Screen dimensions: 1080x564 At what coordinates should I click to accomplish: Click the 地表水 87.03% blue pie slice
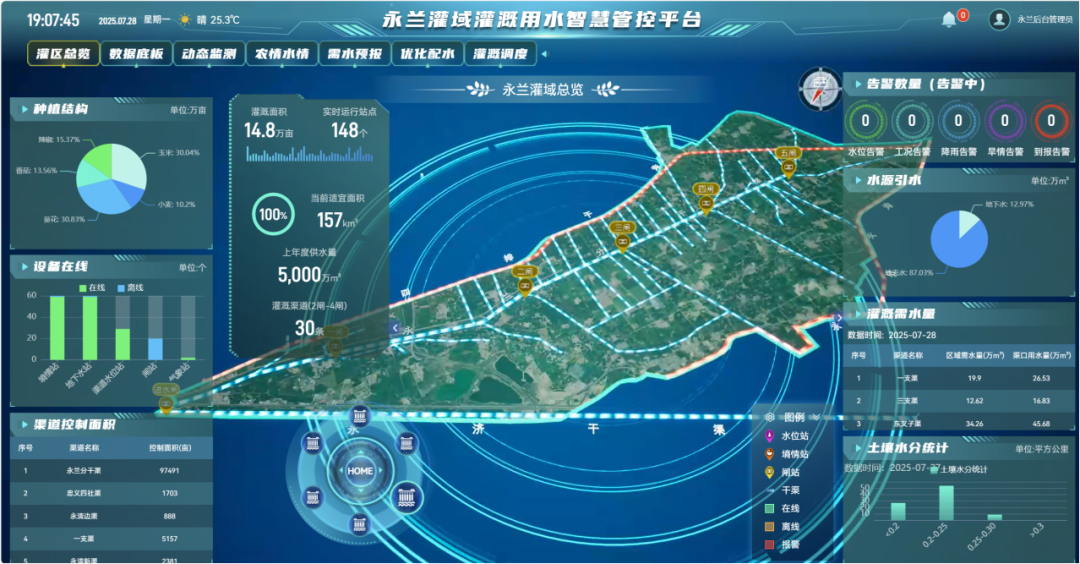click(956, 242)
